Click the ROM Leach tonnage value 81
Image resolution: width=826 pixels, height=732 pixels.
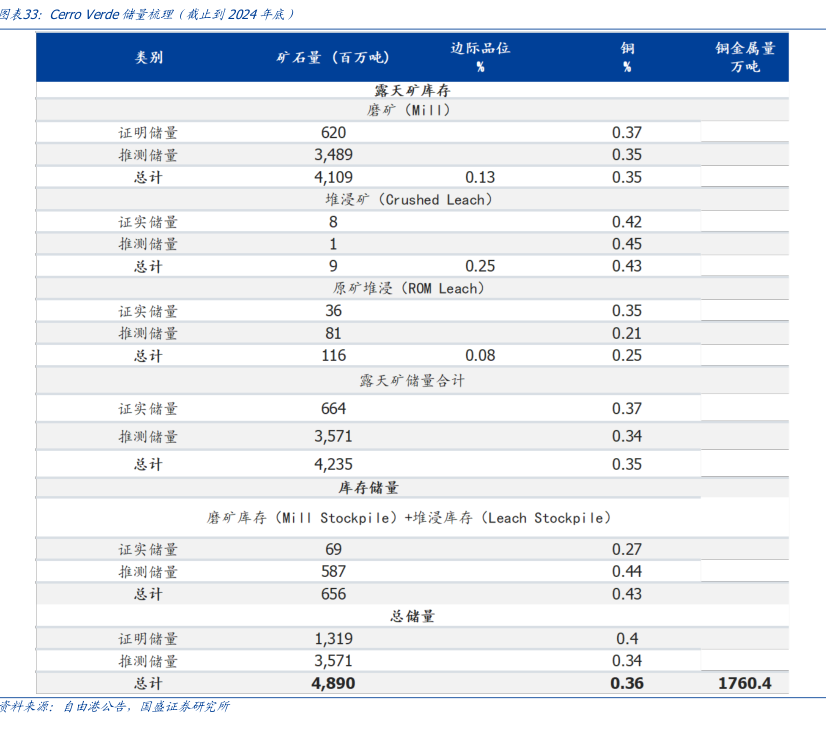pyautogui.click(x=333, y=333)
